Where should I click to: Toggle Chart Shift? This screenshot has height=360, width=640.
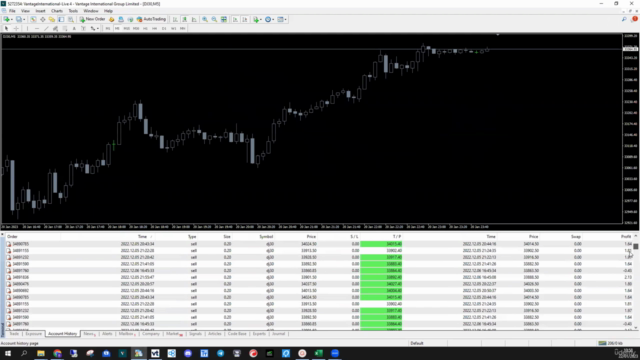click(x=244, y=19)
